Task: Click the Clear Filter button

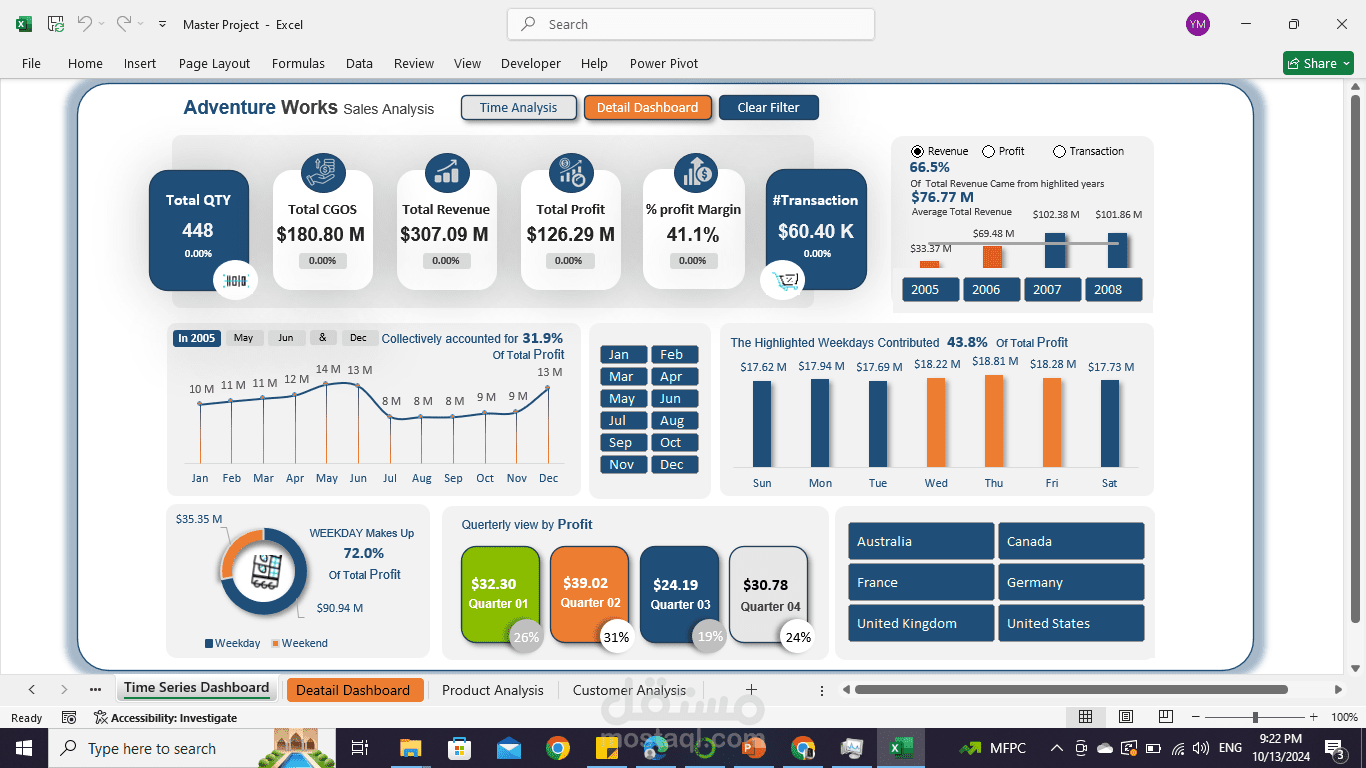Action: (x=769, y=108)
